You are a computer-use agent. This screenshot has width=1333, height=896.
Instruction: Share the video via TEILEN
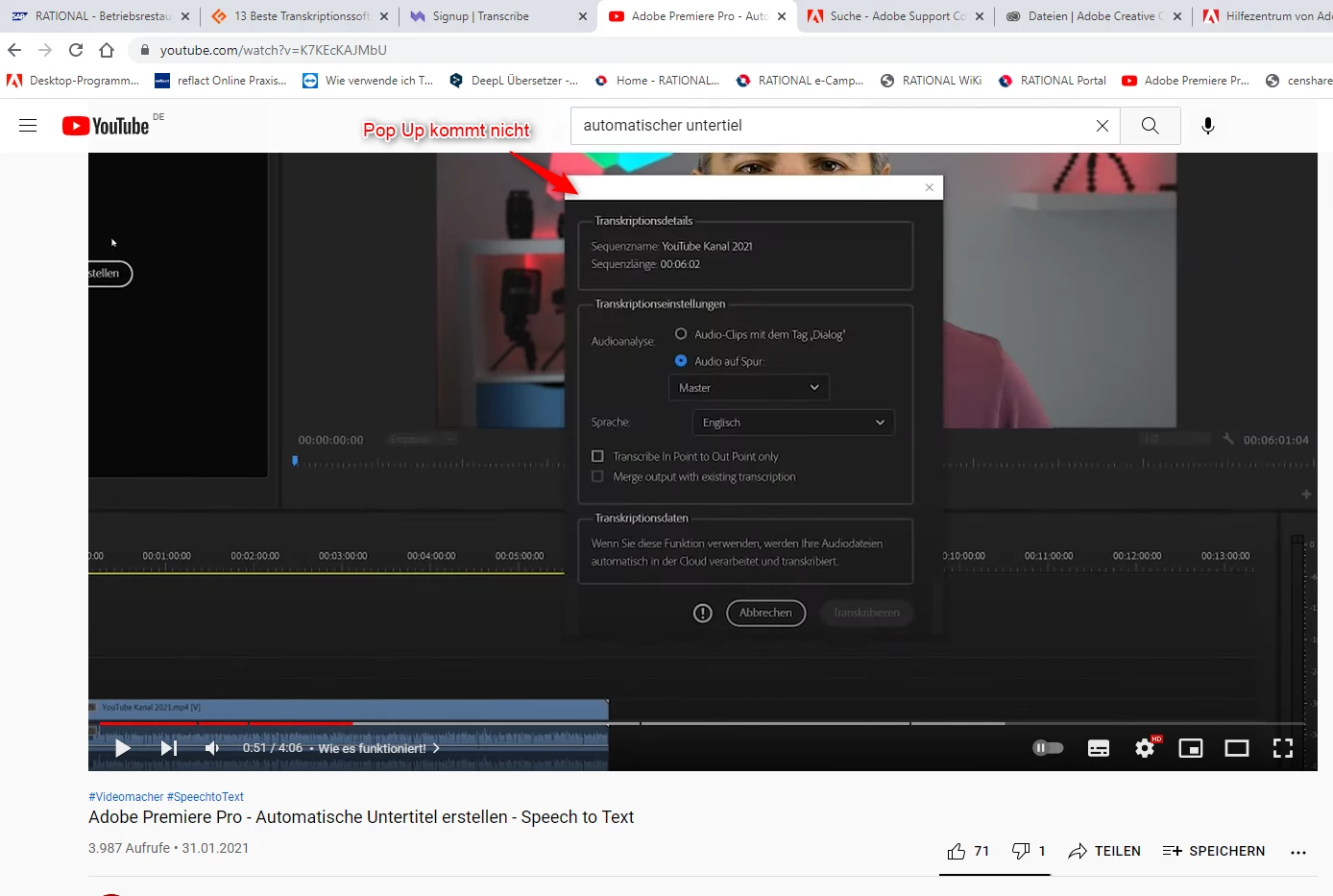tap(1104, 851)
